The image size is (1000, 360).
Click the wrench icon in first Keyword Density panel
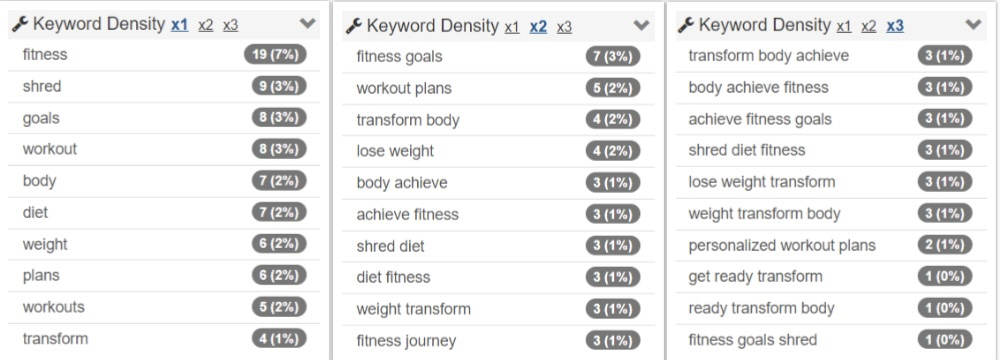point(20,25)
